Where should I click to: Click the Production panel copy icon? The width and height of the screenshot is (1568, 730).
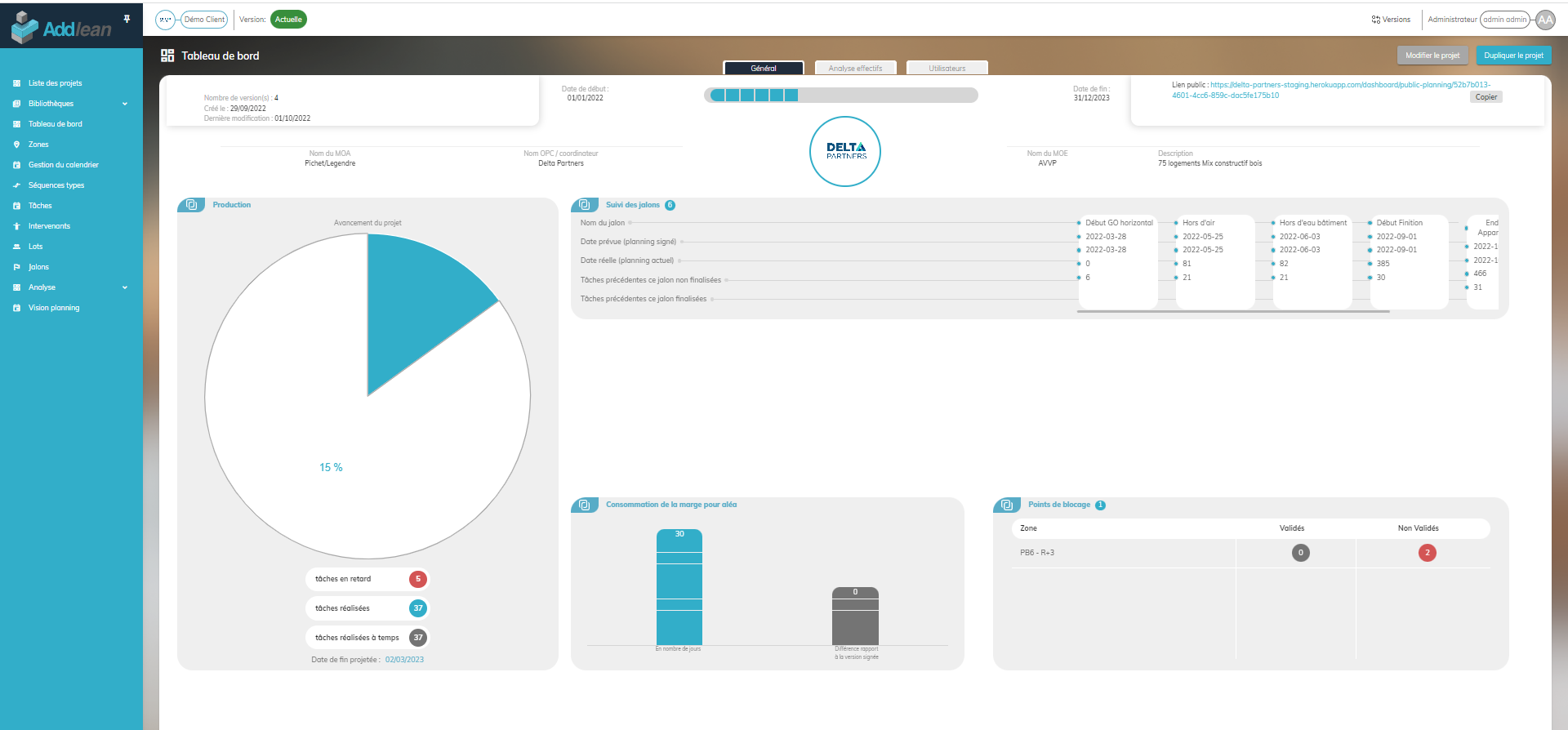pos(191,205)
